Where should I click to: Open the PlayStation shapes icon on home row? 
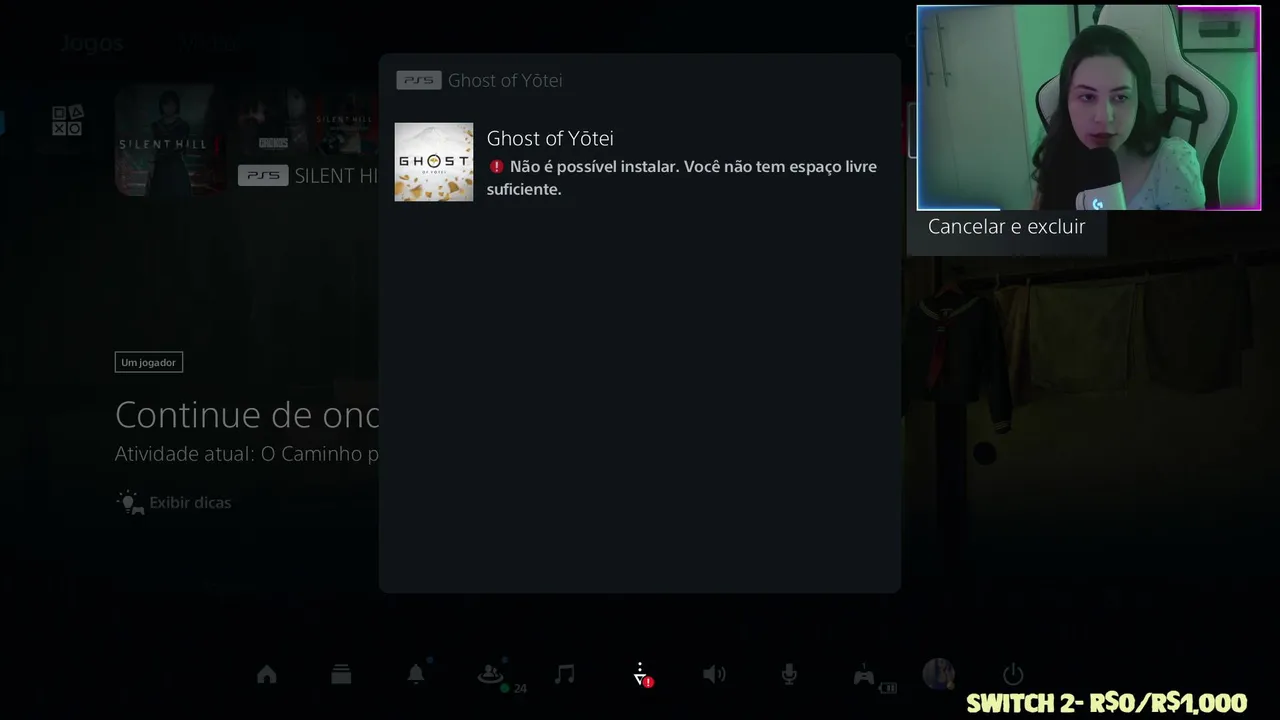coord(67,121)
